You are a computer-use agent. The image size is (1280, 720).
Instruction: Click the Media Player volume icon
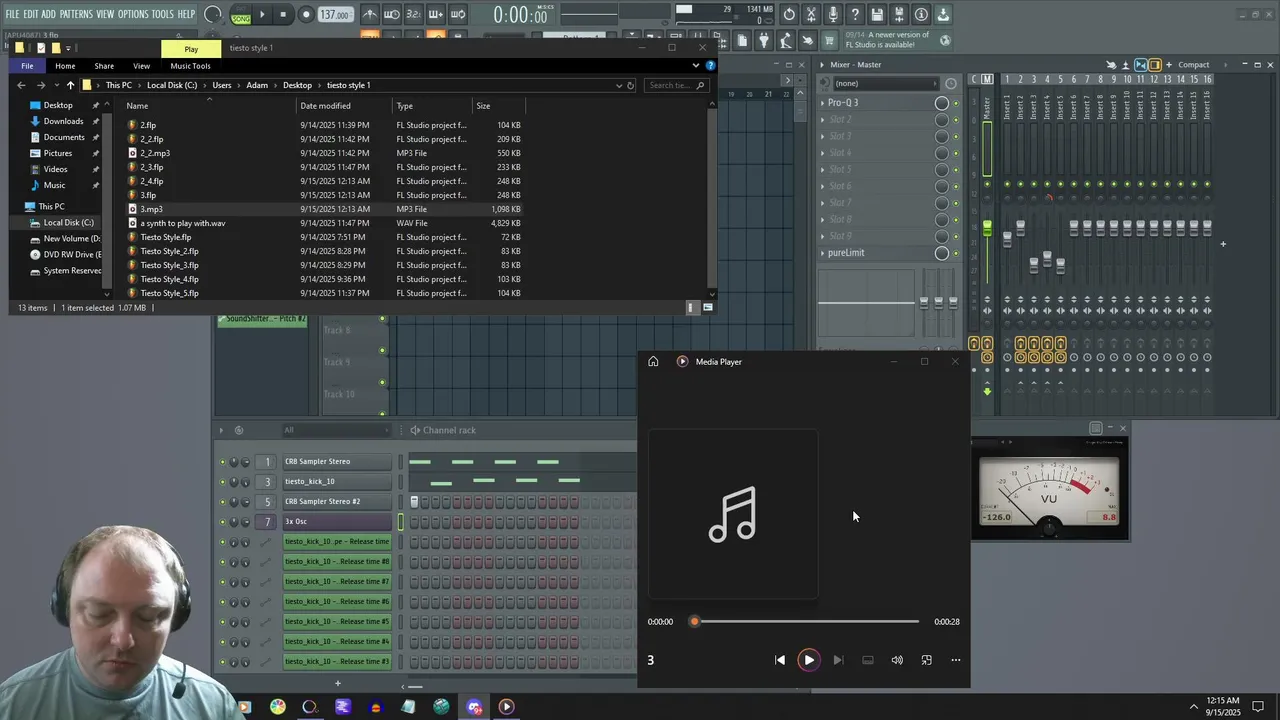(897, 660)
